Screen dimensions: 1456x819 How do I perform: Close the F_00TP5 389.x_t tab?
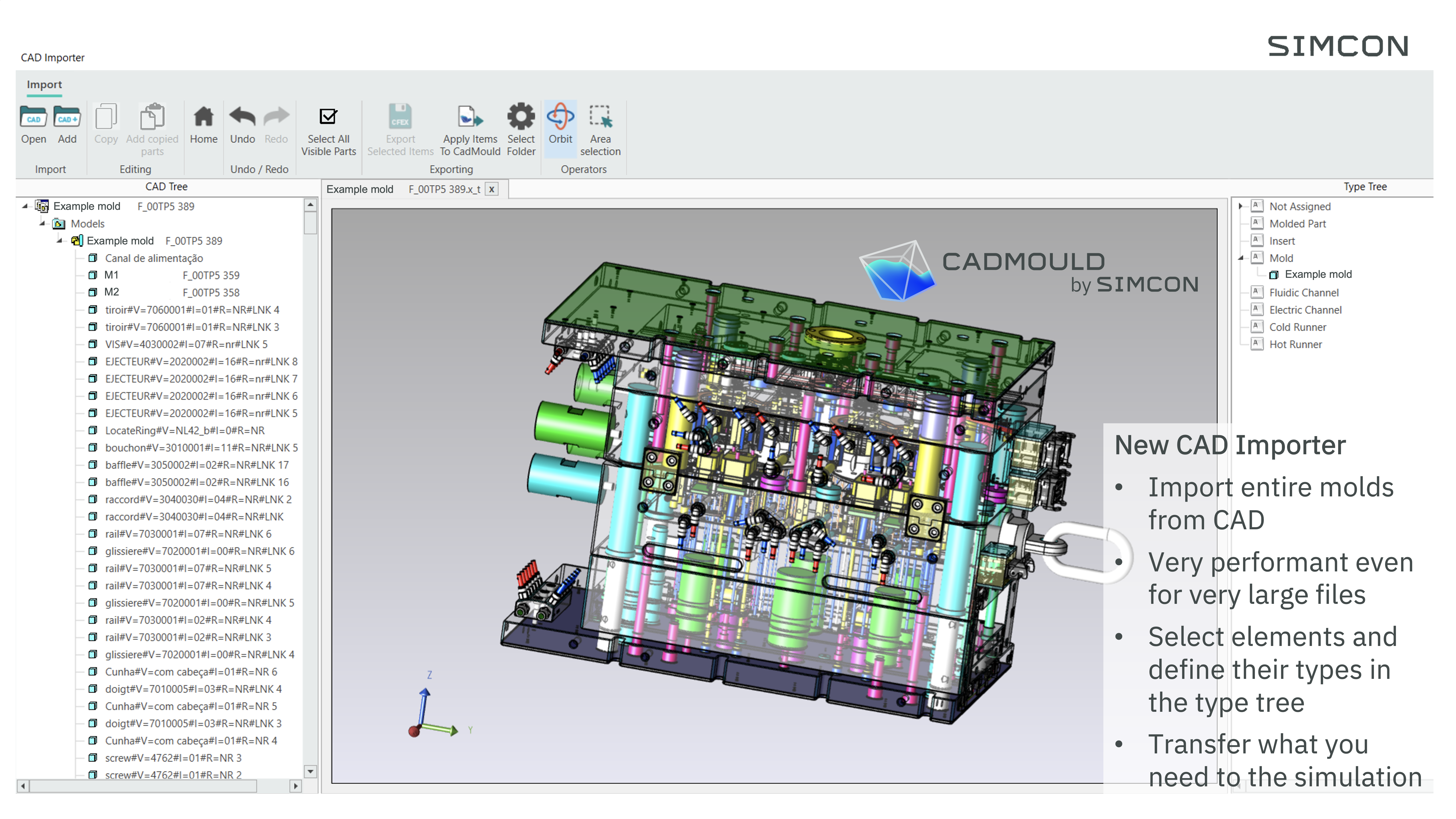492,189
